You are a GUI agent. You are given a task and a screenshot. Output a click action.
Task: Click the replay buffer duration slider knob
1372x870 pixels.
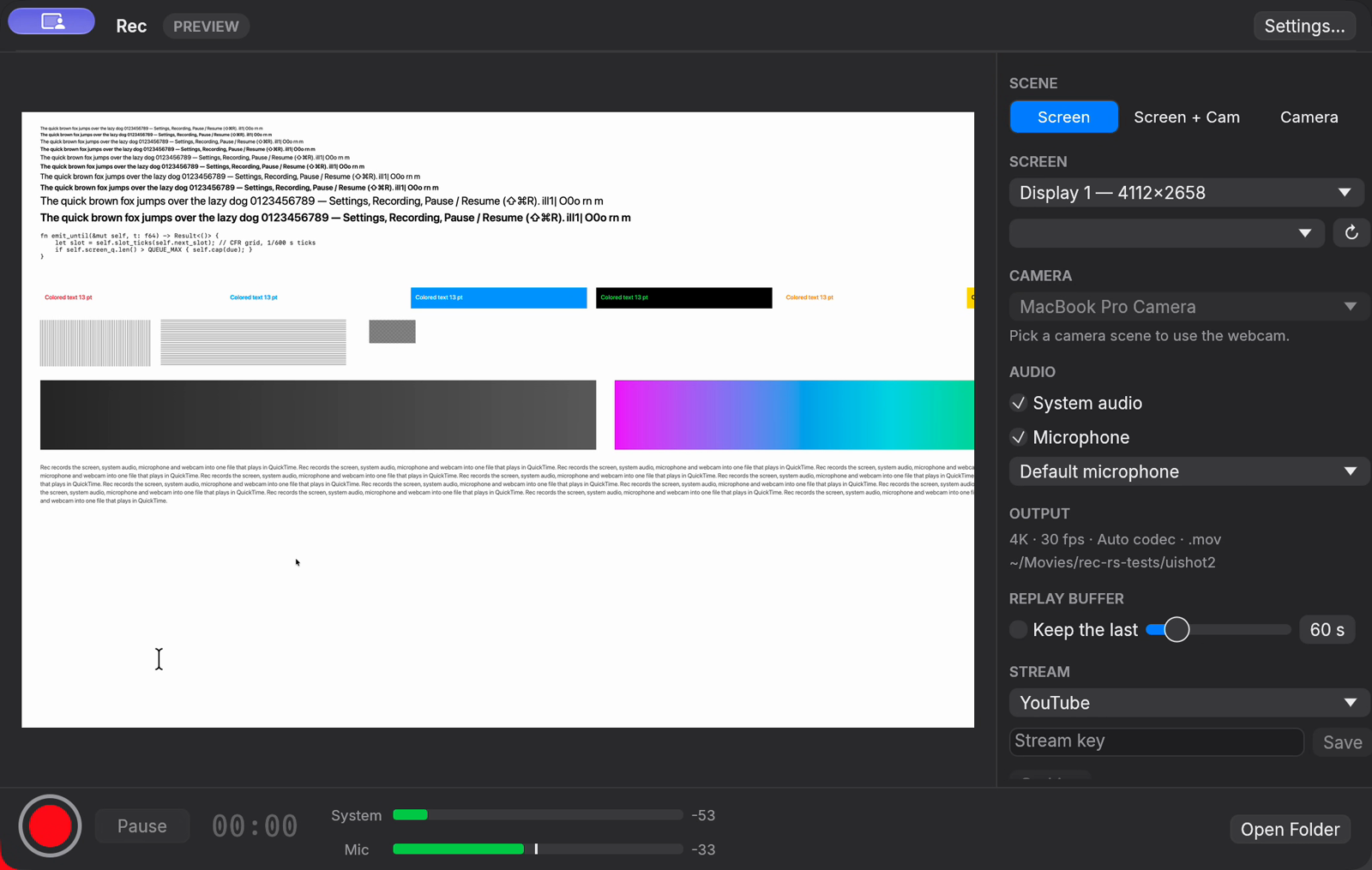(x=1177, y=630)
